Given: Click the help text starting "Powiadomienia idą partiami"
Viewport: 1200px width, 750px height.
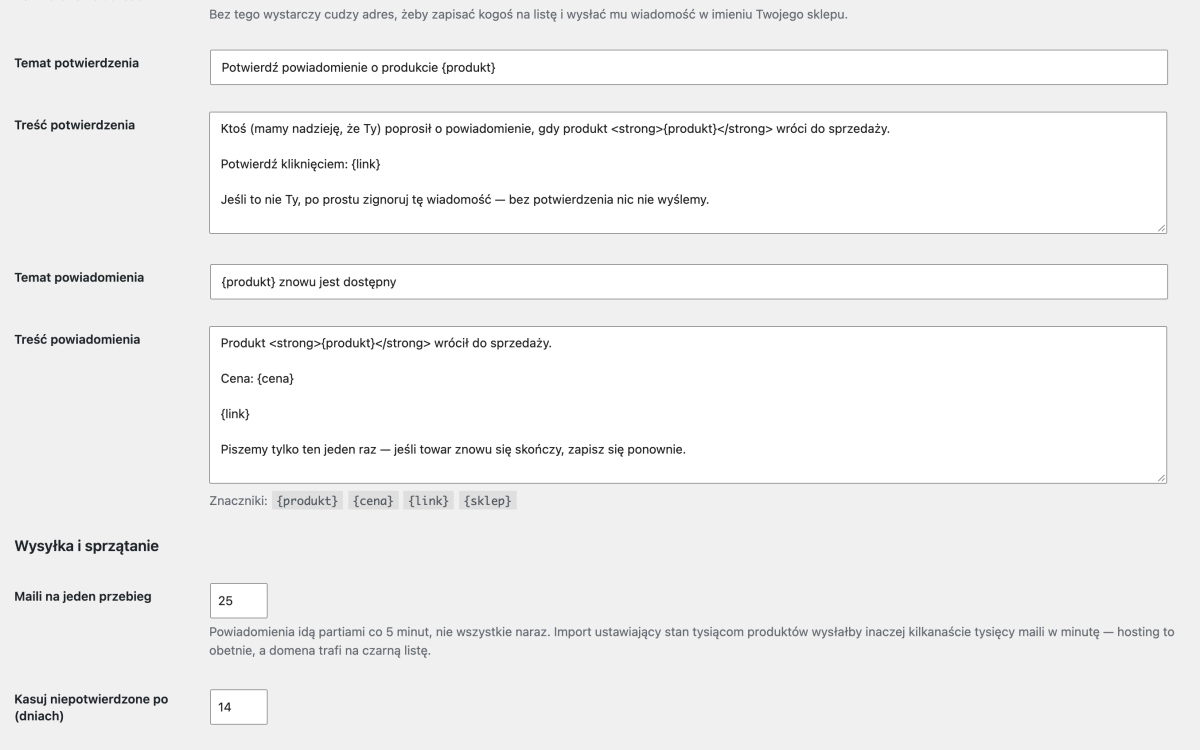Looking at the screenshot, I should tap(691, 642).
